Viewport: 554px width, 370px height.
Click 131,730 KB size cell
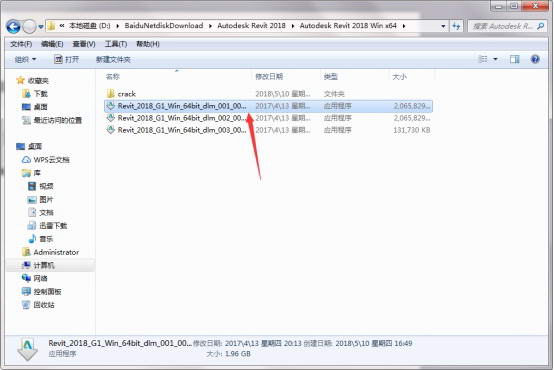pyautogui.click(x=412, y=130)
